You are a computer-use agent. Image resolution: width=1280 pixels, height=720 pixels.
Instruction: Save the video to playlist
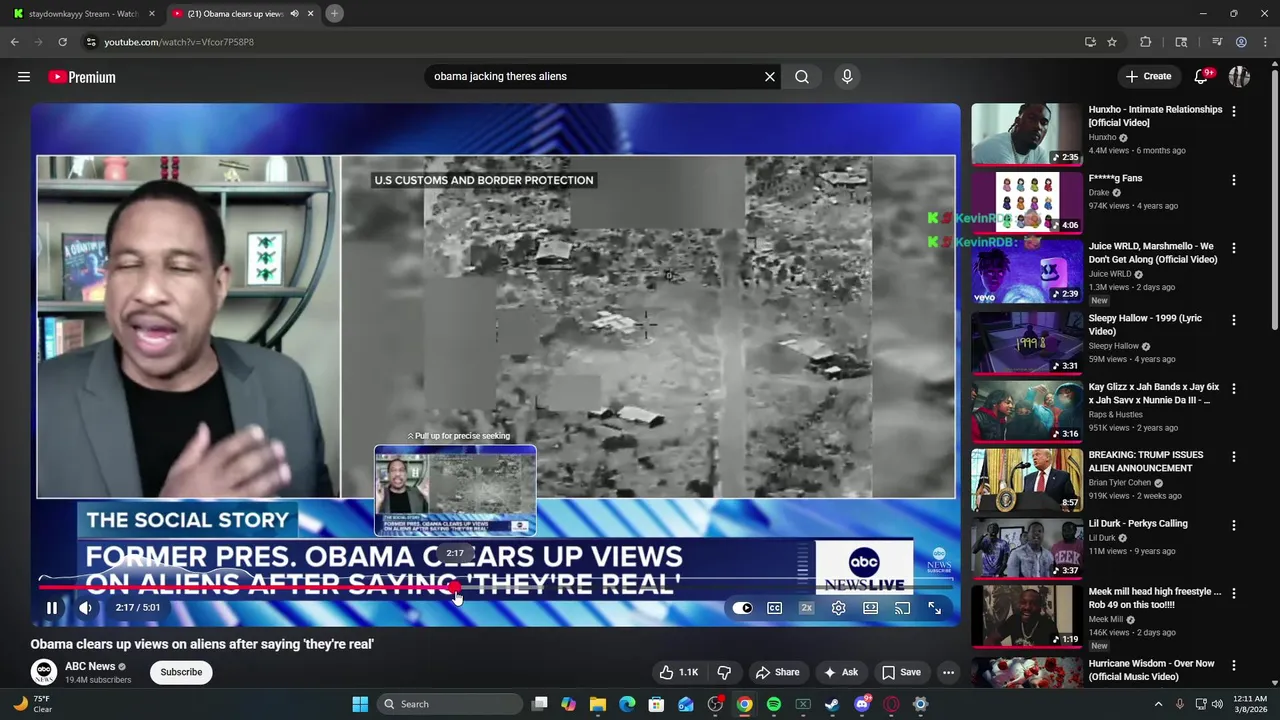(901, 672)
